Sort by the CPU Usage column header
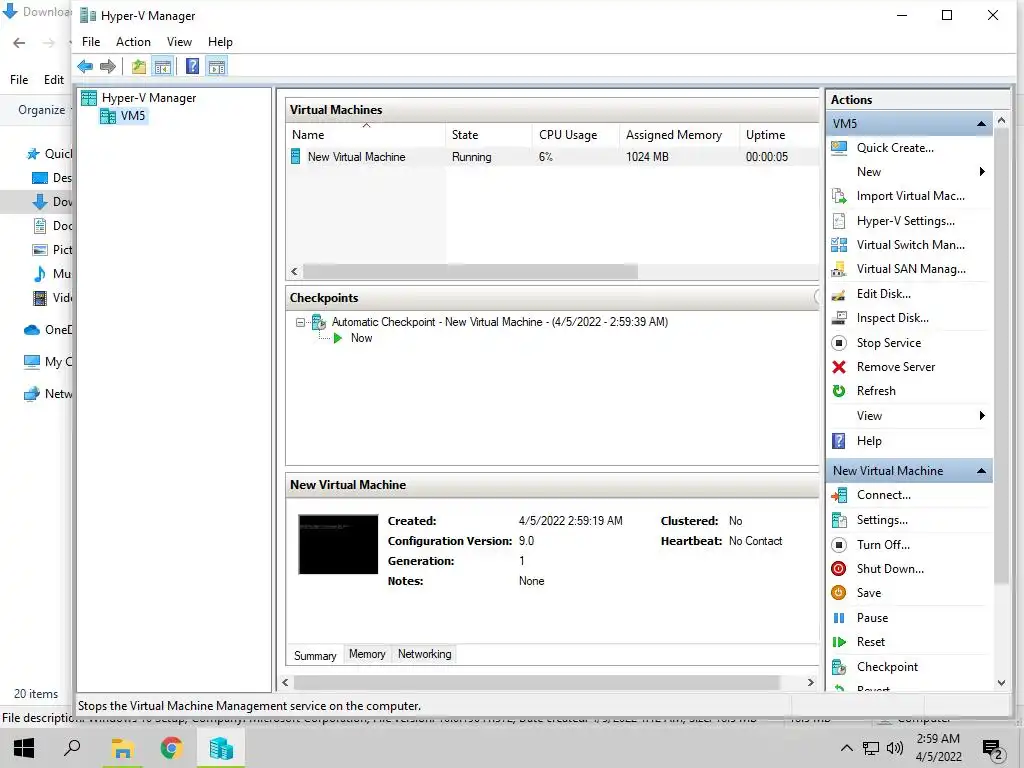 (x=576, y=135)
